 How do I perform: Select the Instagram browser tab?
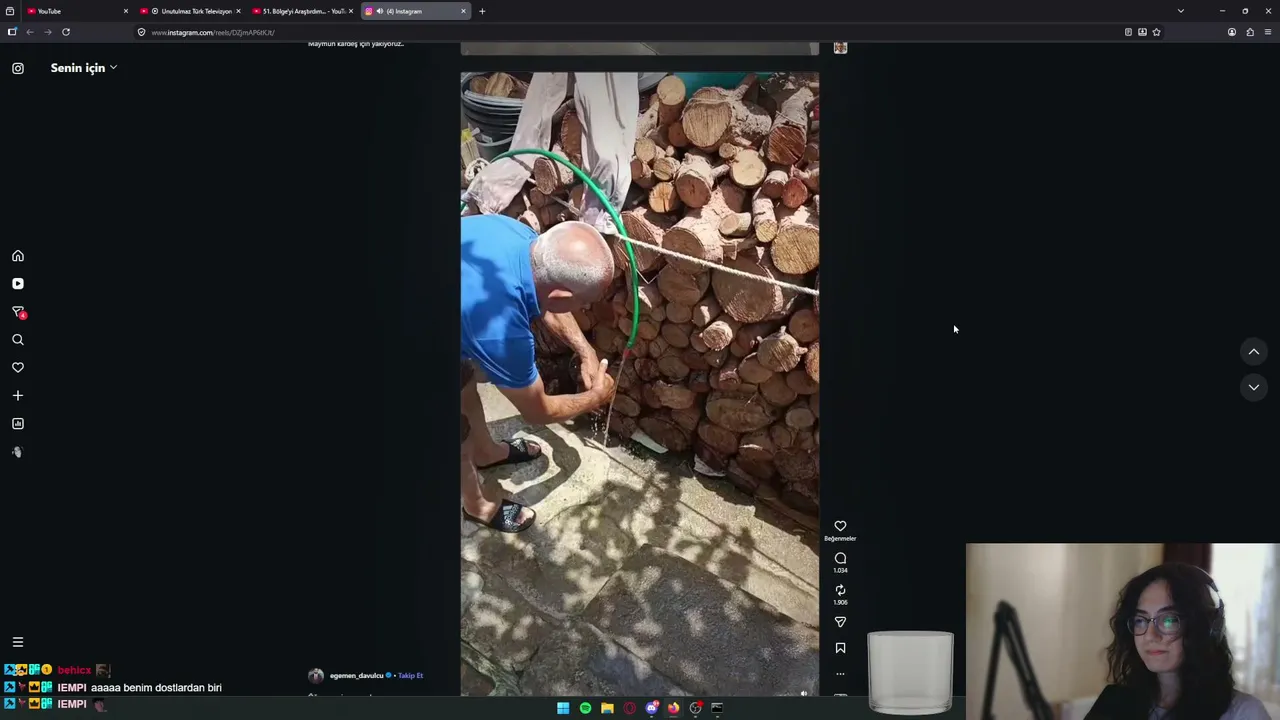tap(414, 11)
